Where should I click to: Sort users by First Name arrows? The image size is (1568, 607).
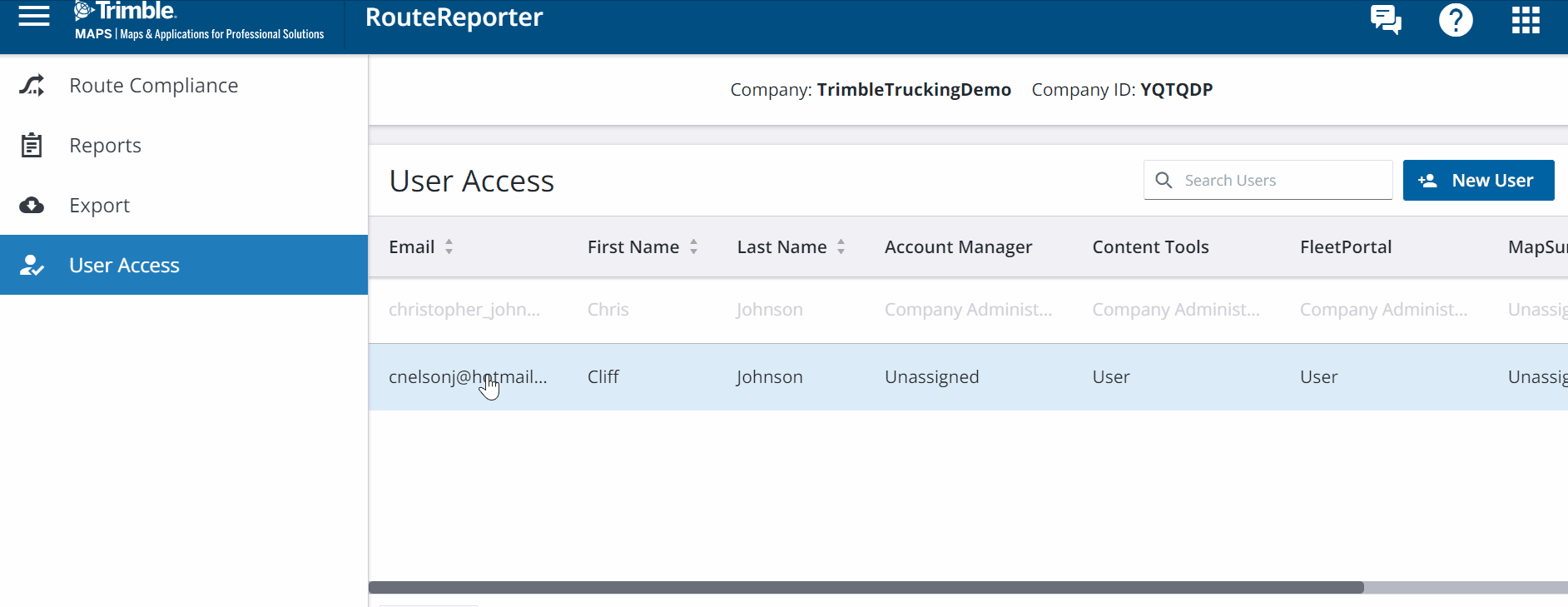(693, 246)
